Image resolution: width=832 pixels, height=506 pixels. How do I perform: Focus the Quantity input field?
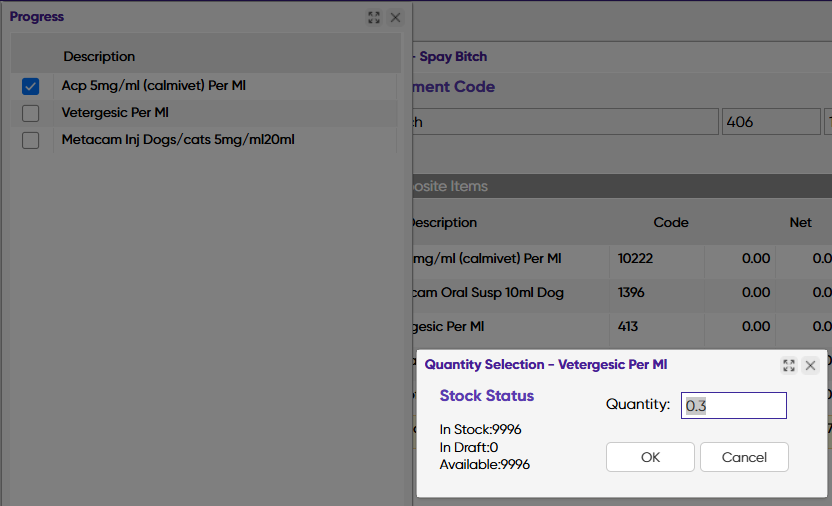point(734,406)
